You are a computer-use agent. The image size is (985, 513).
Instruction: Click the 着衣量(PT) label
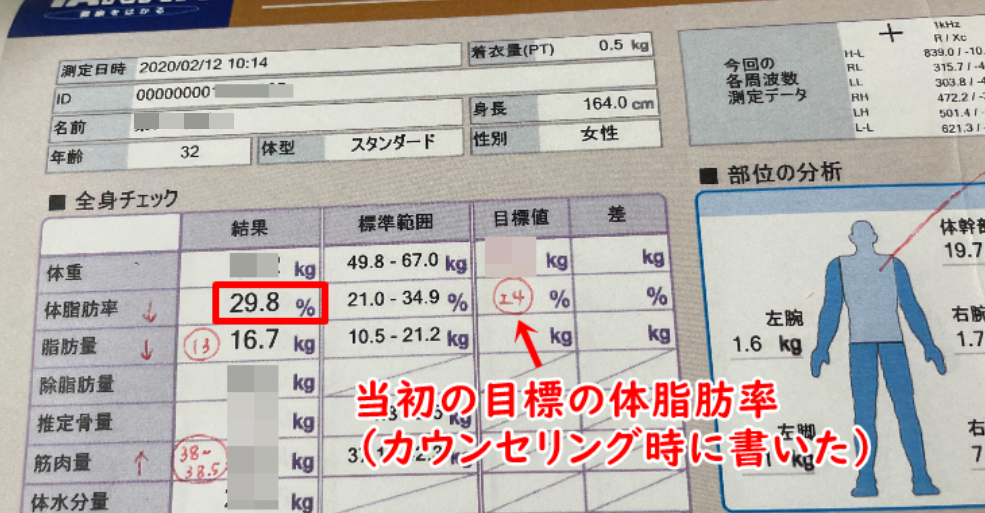click(x=513, y=51)
